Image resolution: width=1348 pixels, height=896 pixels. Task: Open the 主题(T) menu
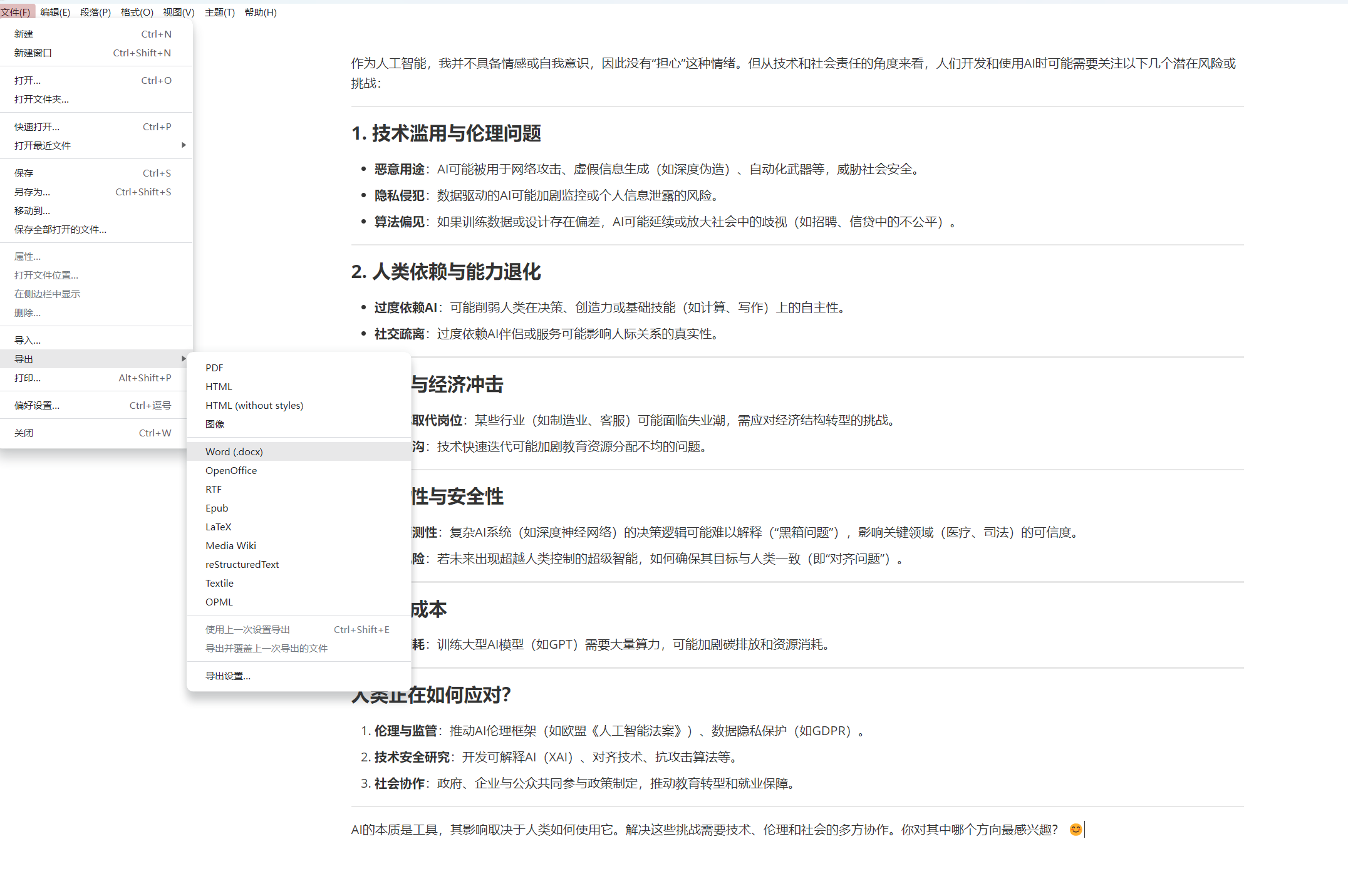pos(219,13)
